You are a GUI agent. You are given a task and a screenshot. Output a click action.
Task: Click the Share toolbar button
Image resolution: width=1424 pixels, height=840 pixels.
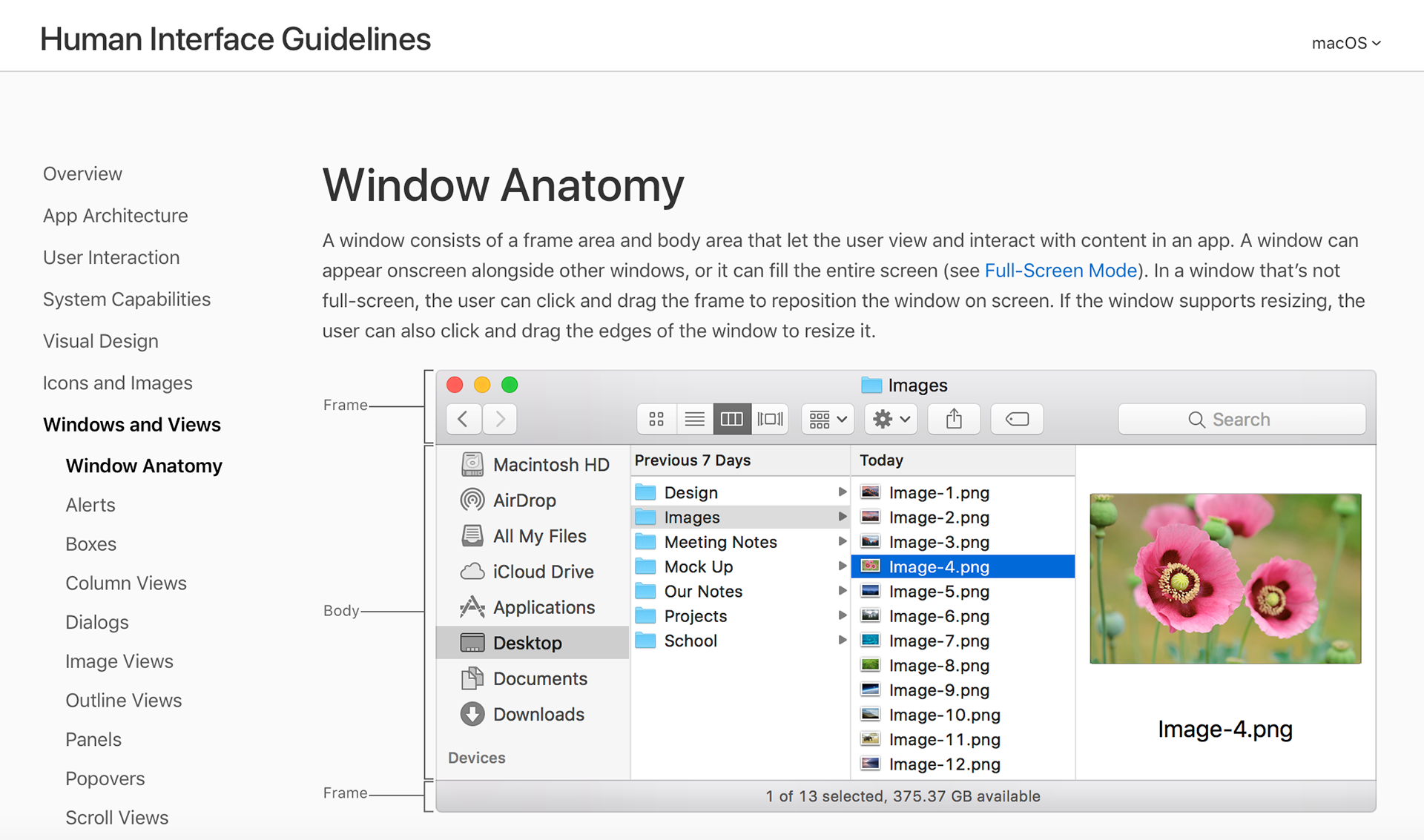954,419
